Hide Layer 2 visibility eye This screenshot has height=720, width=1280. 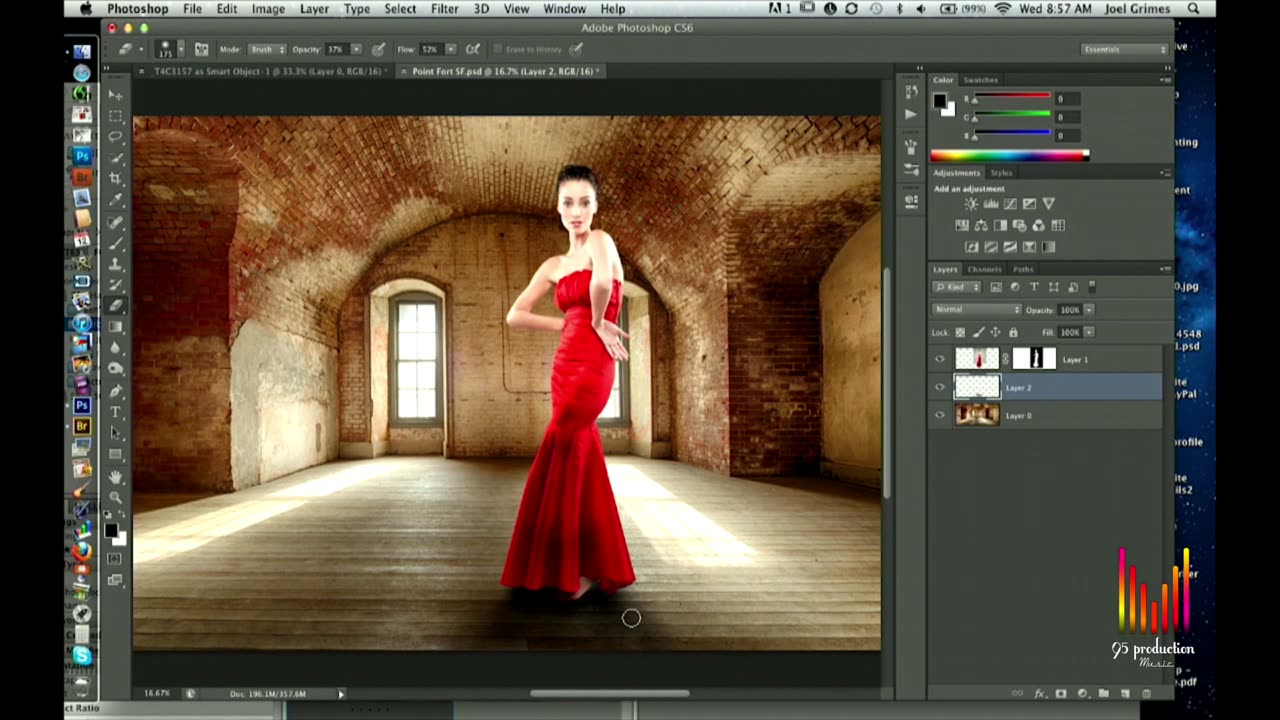939,387
